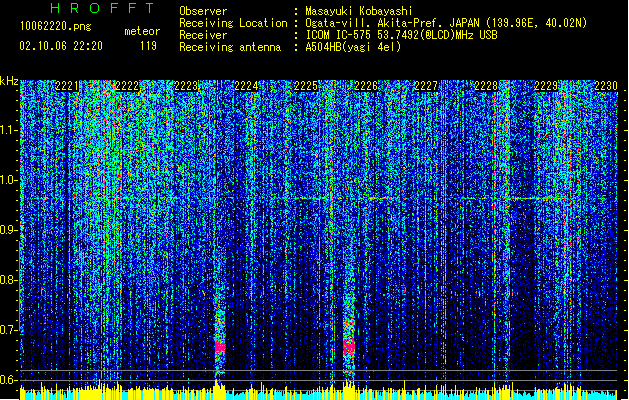Click the 1.0 kHz axis tick label
Viewport: 629px width, 400px height.
(x=8, y=180)
